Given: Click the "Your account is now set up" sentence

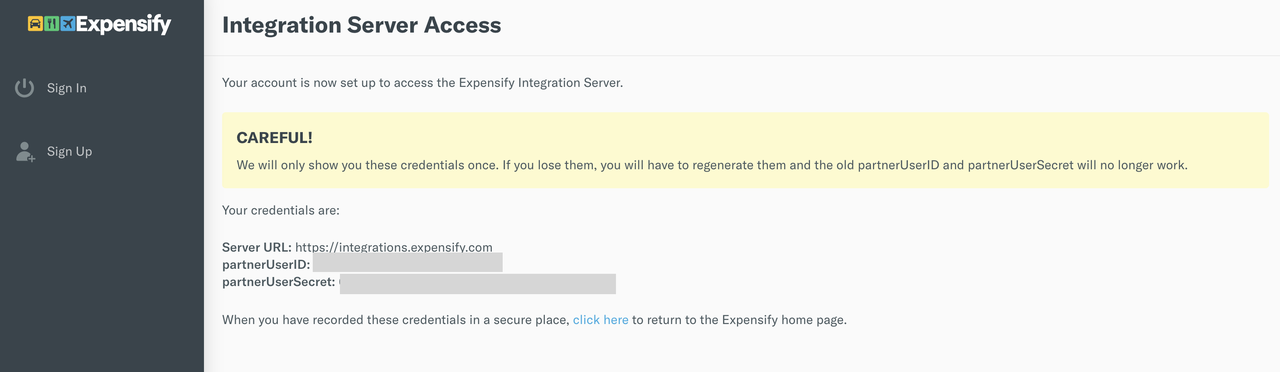Looking at the screenshot, I should (422, 83).
